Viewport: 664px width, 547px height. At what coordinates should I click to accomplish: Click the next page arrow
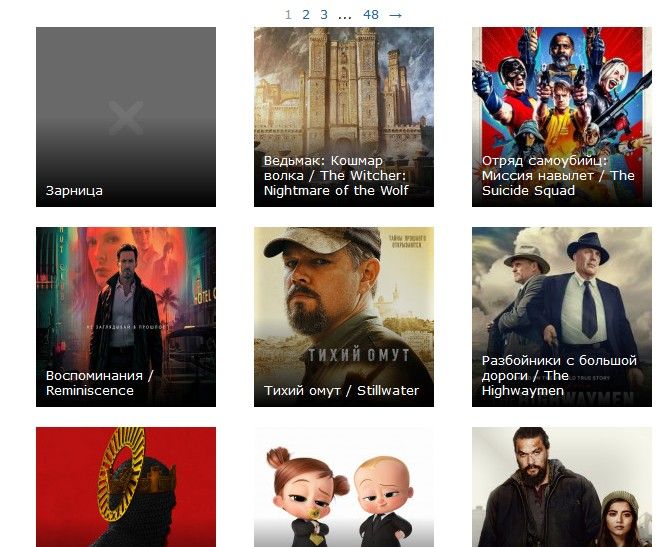(395, 15)
